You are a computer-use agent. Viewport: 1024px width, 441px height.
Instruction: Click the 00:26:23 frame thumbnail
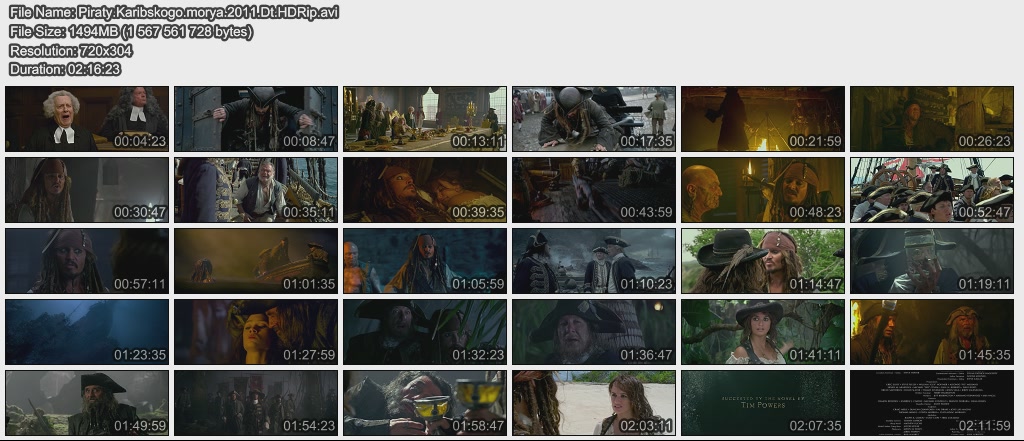(x=932, y=118)
